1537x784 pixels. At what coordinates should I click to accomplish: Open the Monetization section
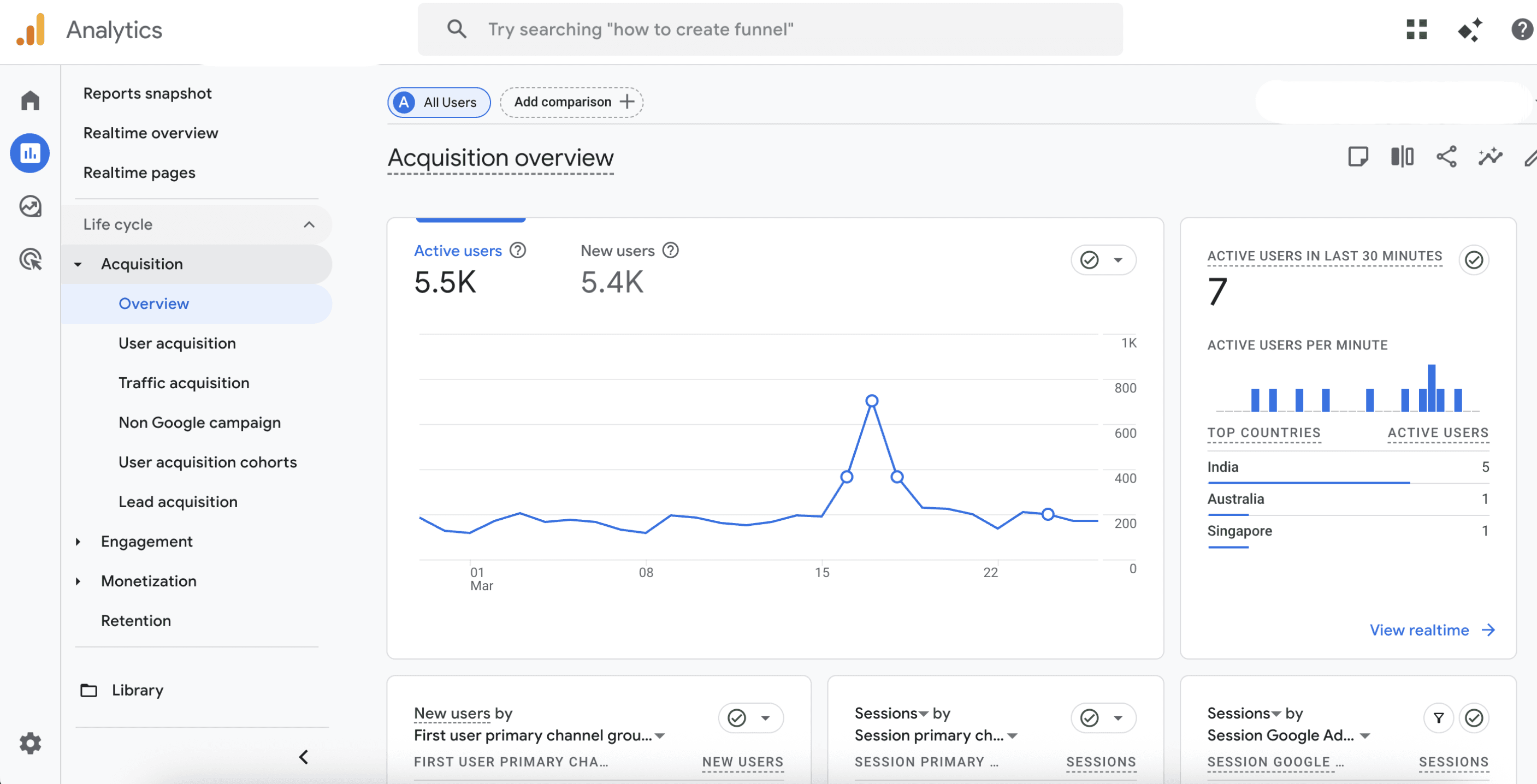(148, 581)
